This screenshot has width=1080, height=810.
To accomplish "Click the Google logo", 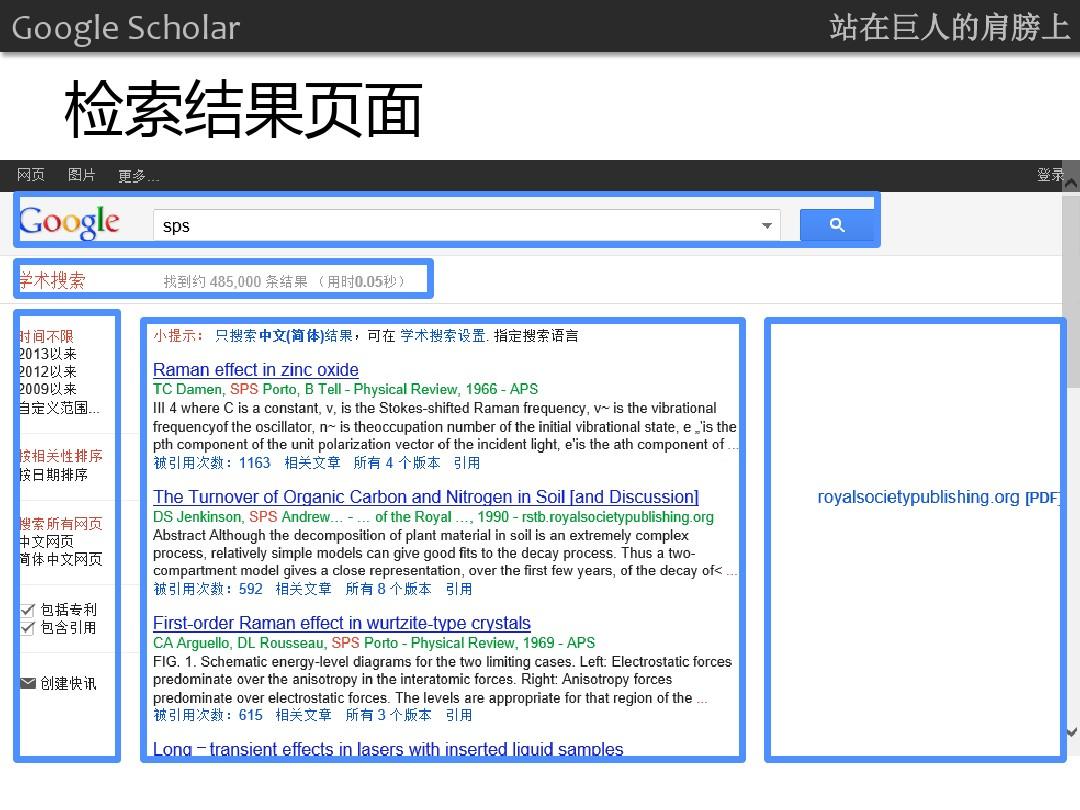I will pos(69,222).
